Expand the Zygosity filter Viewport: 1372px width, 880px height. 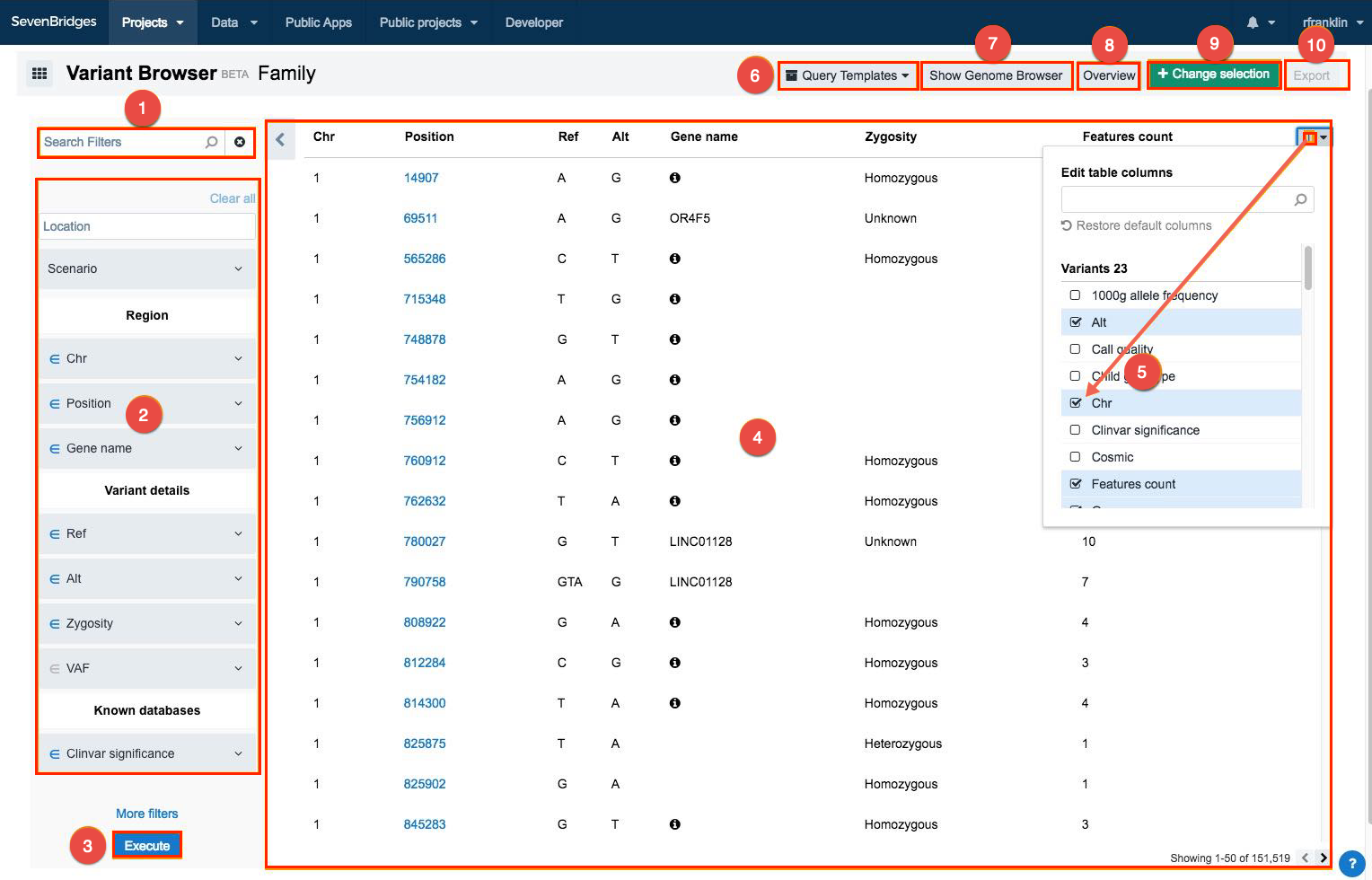(x=147, y=623)
